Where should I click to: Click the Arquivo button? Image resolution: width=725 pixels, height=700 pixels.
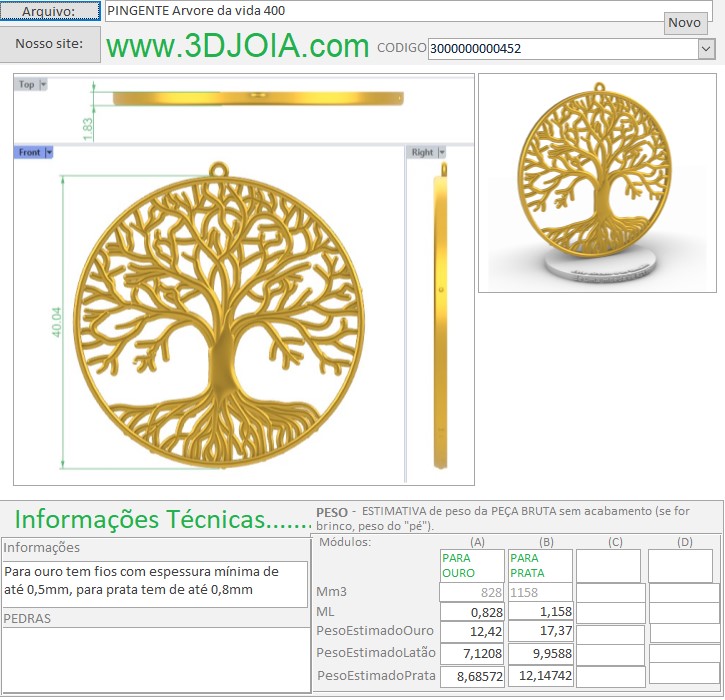(50, 11)
